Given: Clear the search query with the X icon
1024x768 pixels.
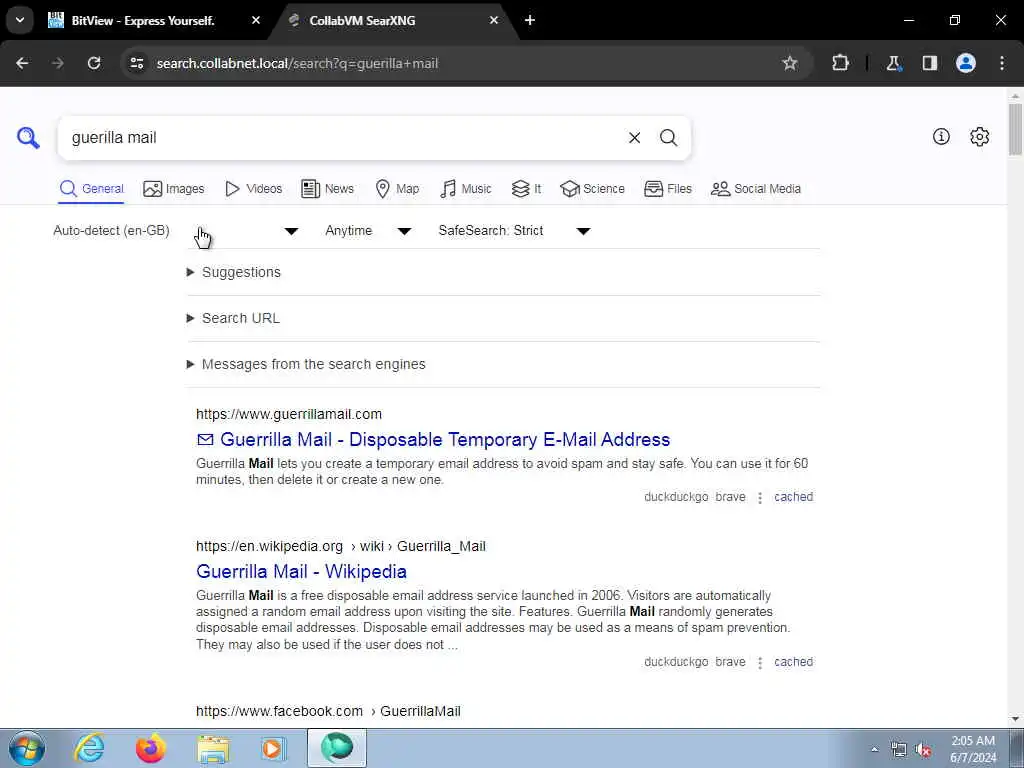Looking at the screenshot, I should (634, 138).
